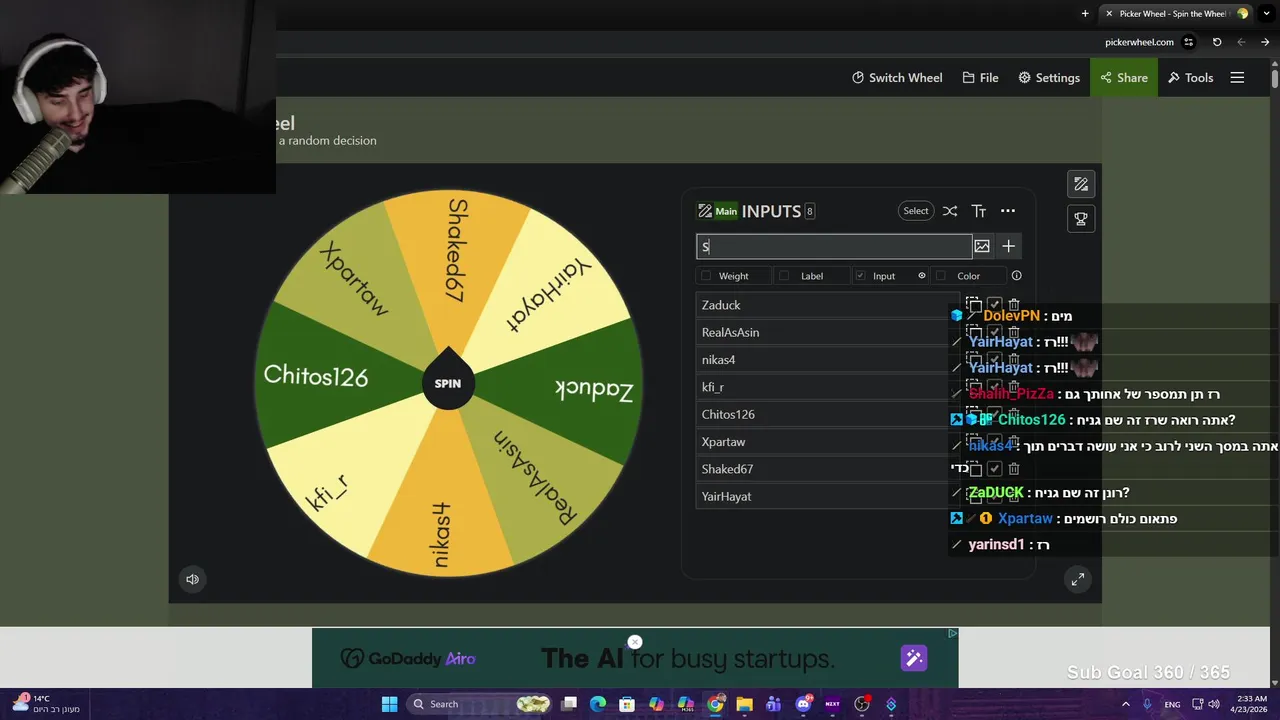
Task: Open Microsoft Edge from taskbar
Action: click(598, 704)
